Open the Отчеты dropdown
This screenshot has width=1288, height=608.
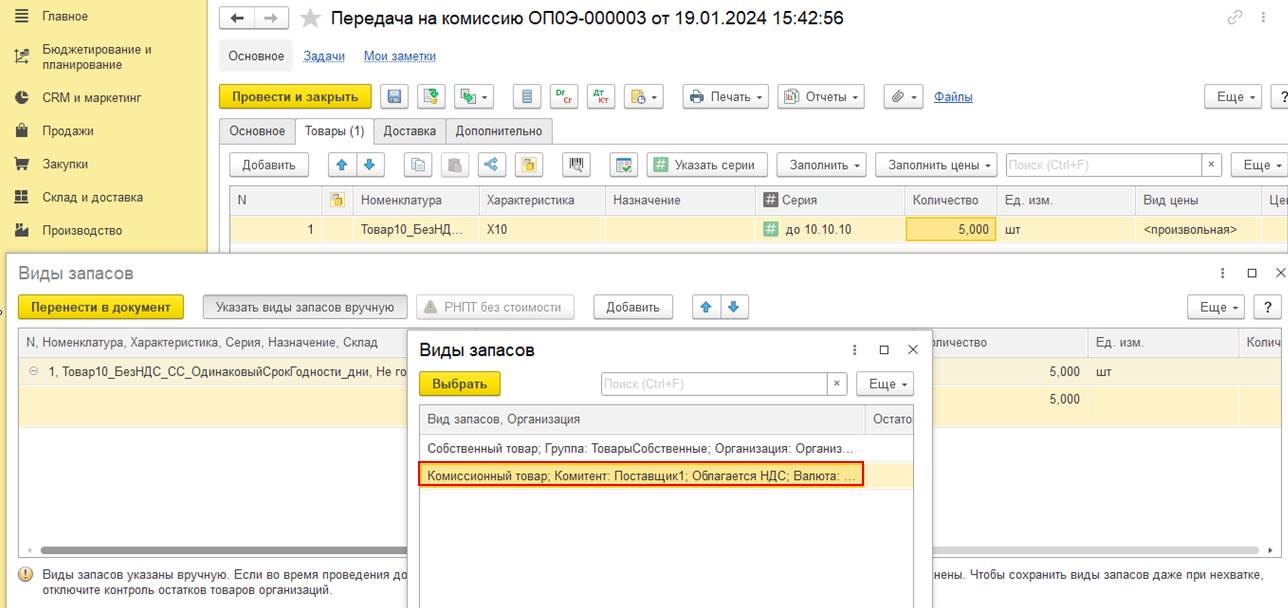click(x=820, y=97)
